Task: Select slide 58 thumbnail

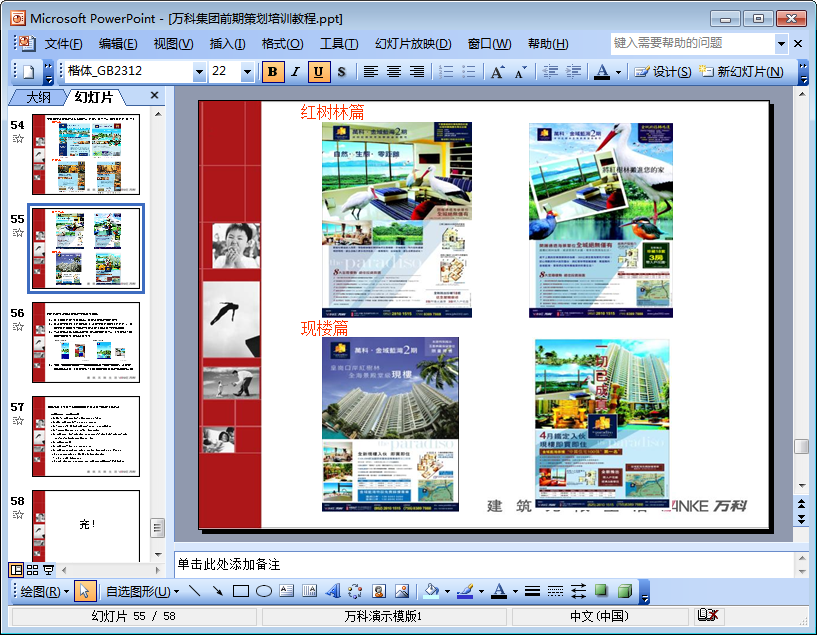Action: (x=86, y=526)
